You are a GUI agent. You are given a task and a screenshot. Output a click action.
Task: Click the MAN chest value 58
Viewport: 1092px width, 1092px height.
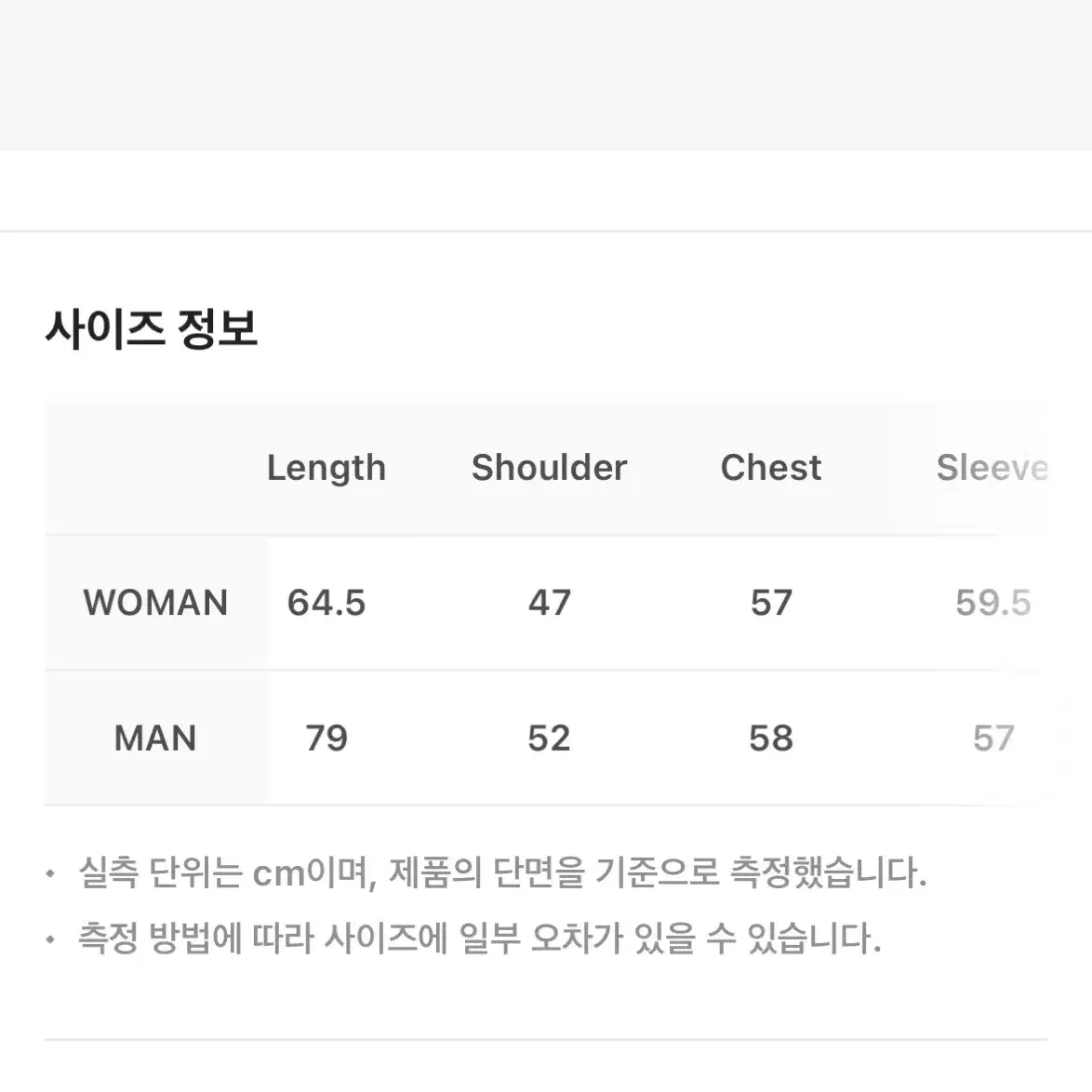coord(771,739)
